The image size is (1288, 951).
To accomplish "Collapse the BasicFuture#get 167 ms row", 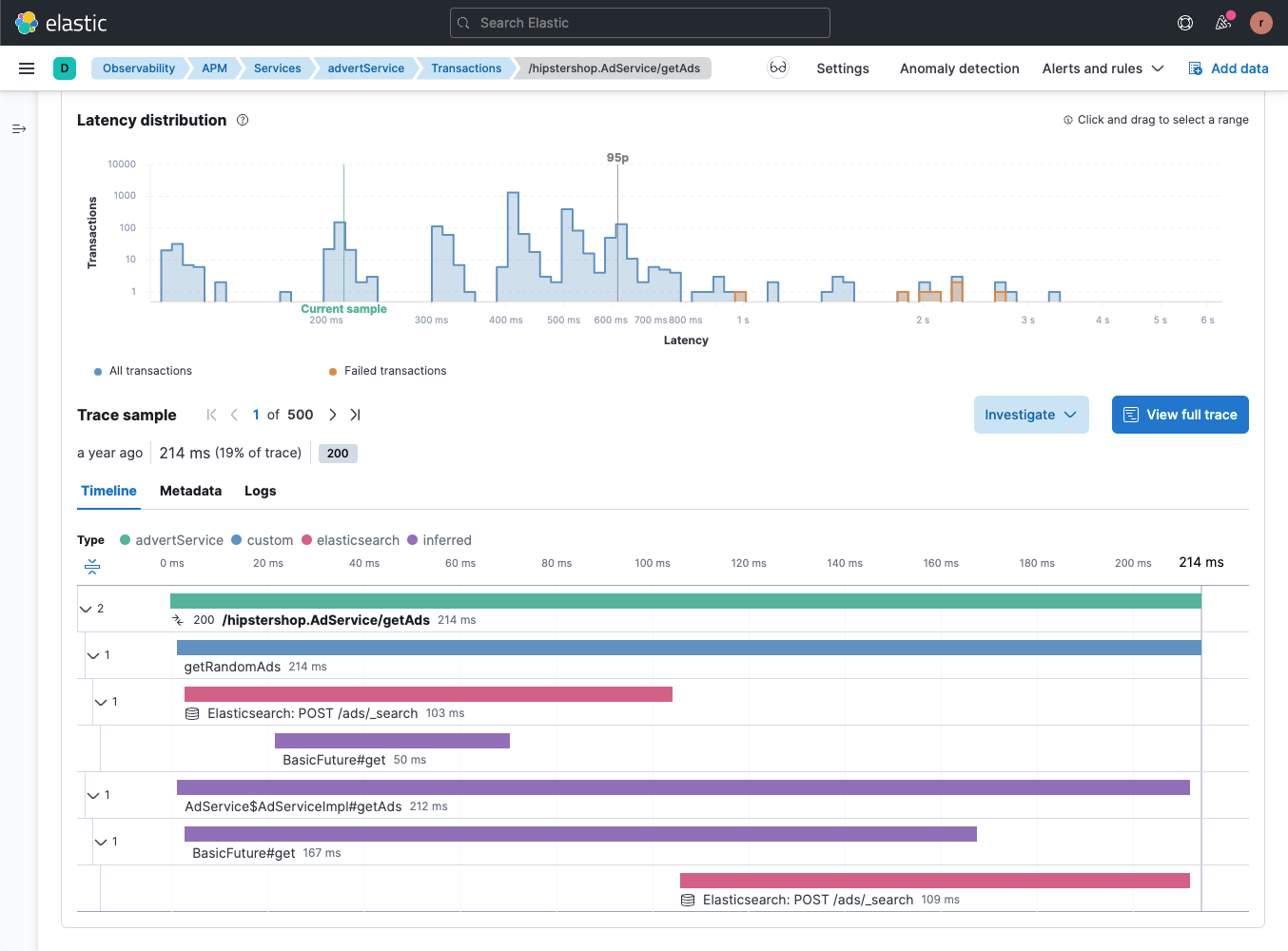I will pyautogui.click(x=101, y=842).
